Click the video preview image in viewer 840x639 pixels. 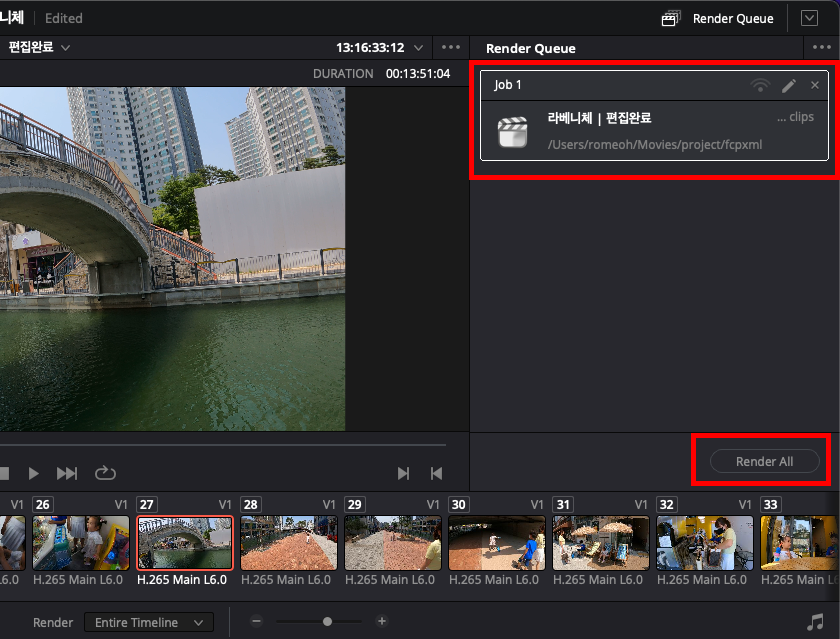point(172,259)
